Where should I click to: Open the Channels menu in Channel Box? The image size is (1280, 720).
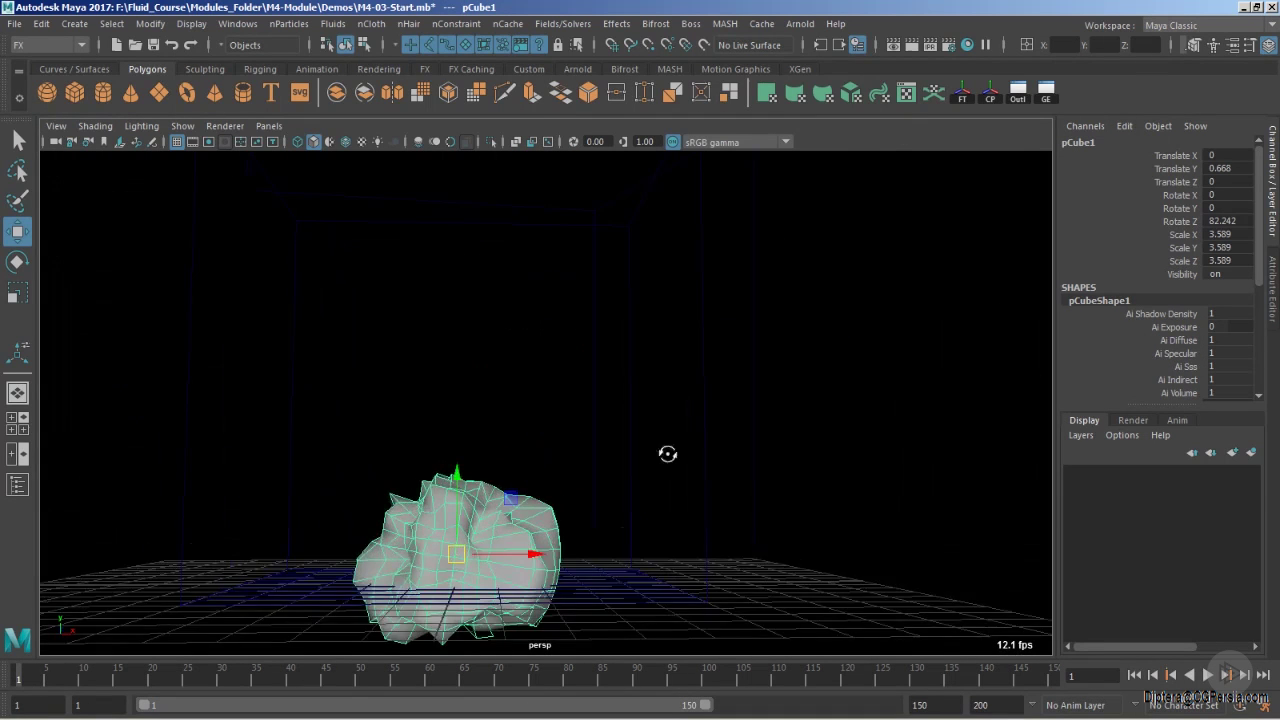(1085, 126)
